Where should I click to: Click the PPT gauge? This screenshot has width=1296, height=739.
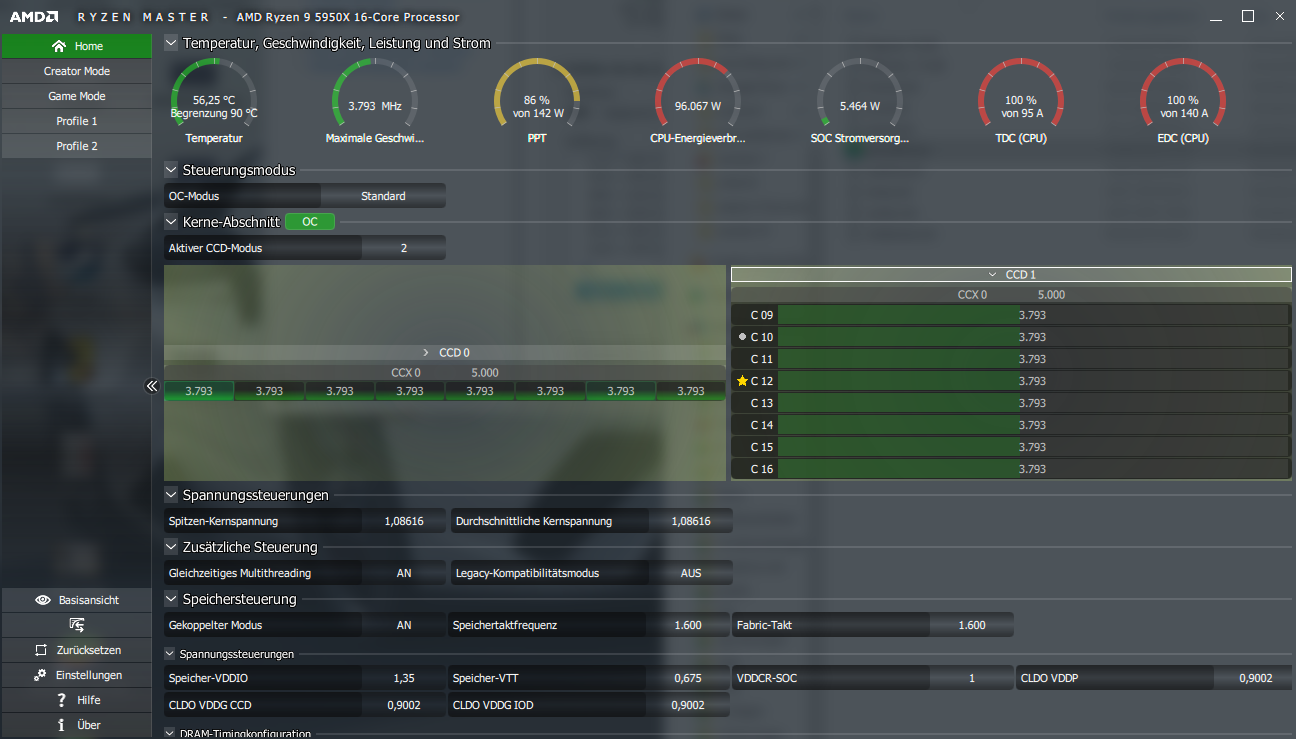(x=537, y=100)
